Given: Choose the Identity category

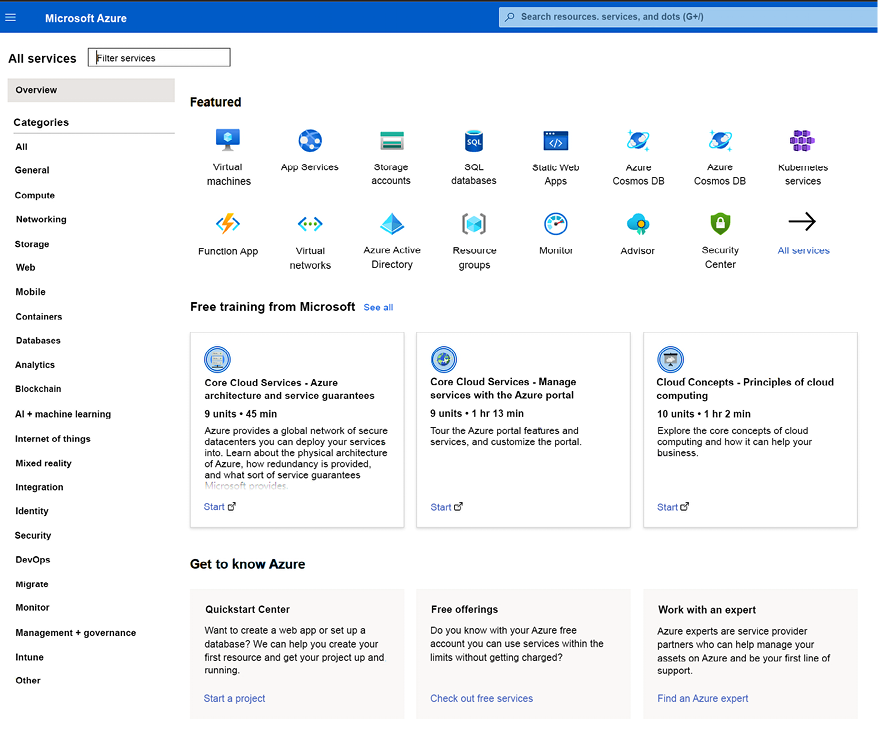Looking at the screenshot, I should [x=31, y=511].
